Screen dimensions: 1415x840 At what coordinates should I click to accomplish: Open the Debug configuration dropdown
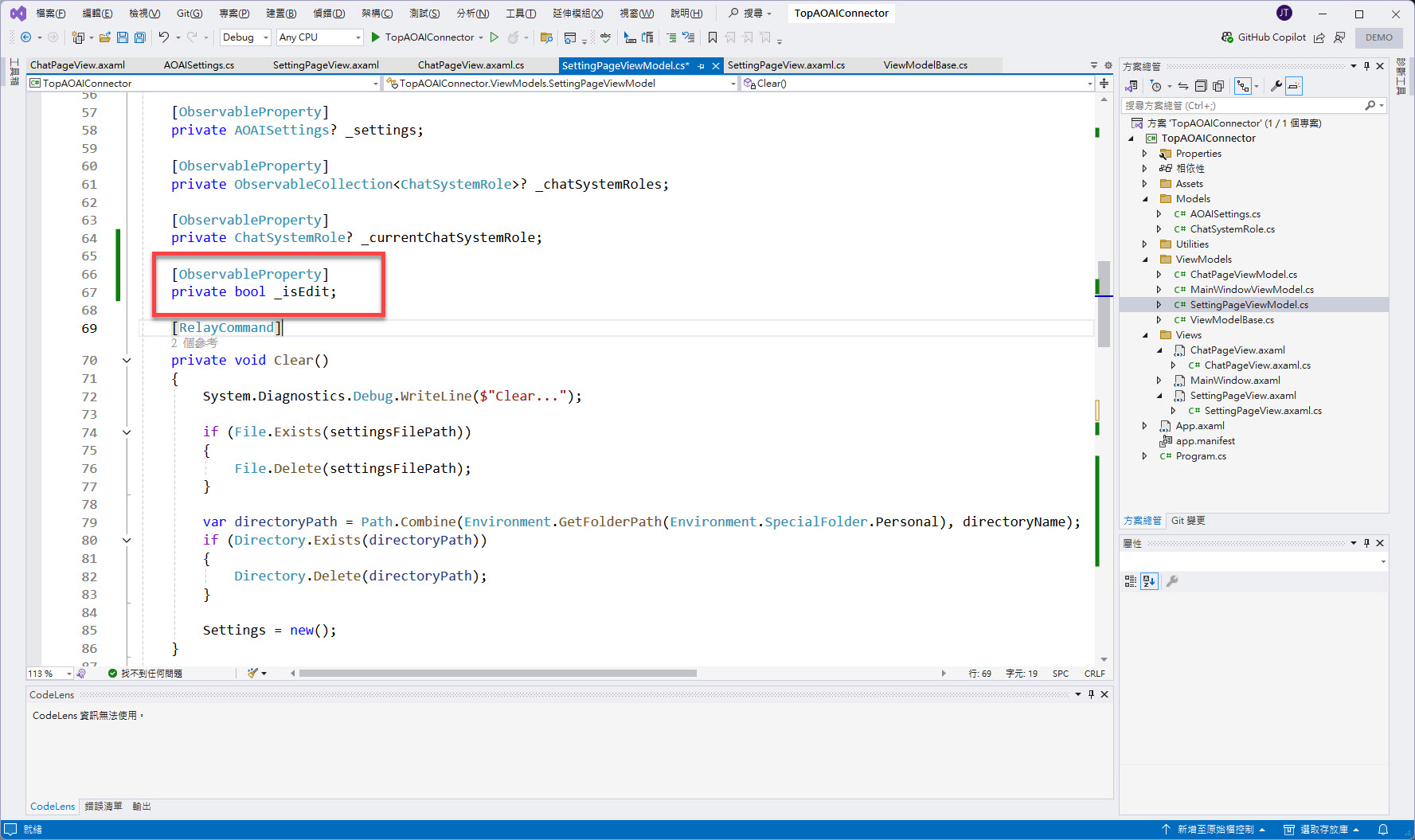pos(245,37)
